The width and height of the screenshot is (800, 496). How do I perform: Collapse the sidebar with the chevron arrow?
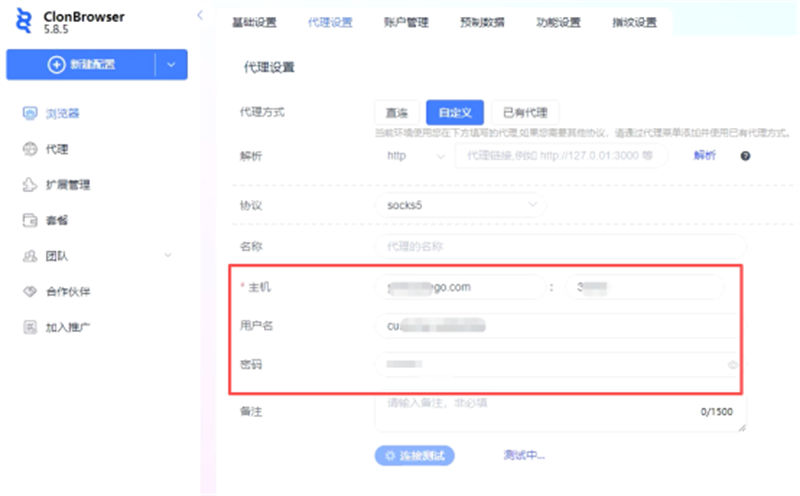point(200,15)
